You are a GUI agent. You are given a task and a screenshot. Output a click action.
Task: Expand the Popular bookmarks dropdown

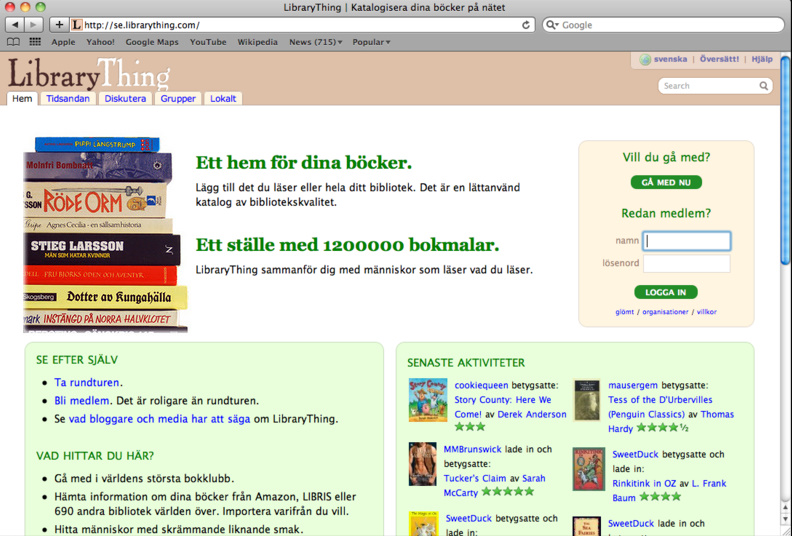(371, 42)
